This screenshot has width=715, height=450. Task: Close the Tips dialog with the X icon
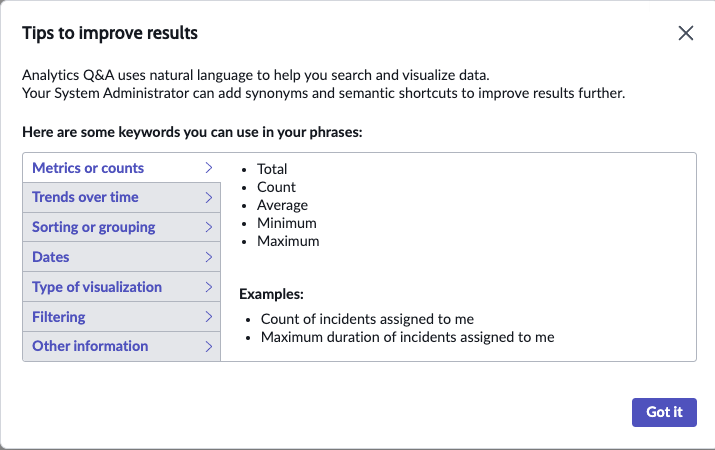click(x=685, y=33)
